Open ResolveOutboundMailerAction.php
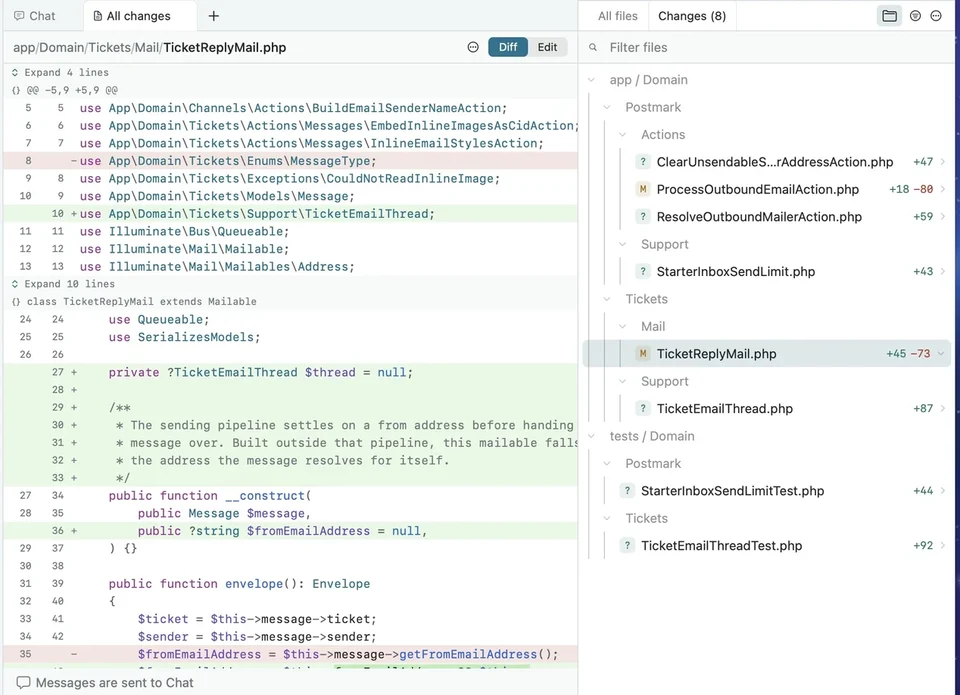 (759, 217)
